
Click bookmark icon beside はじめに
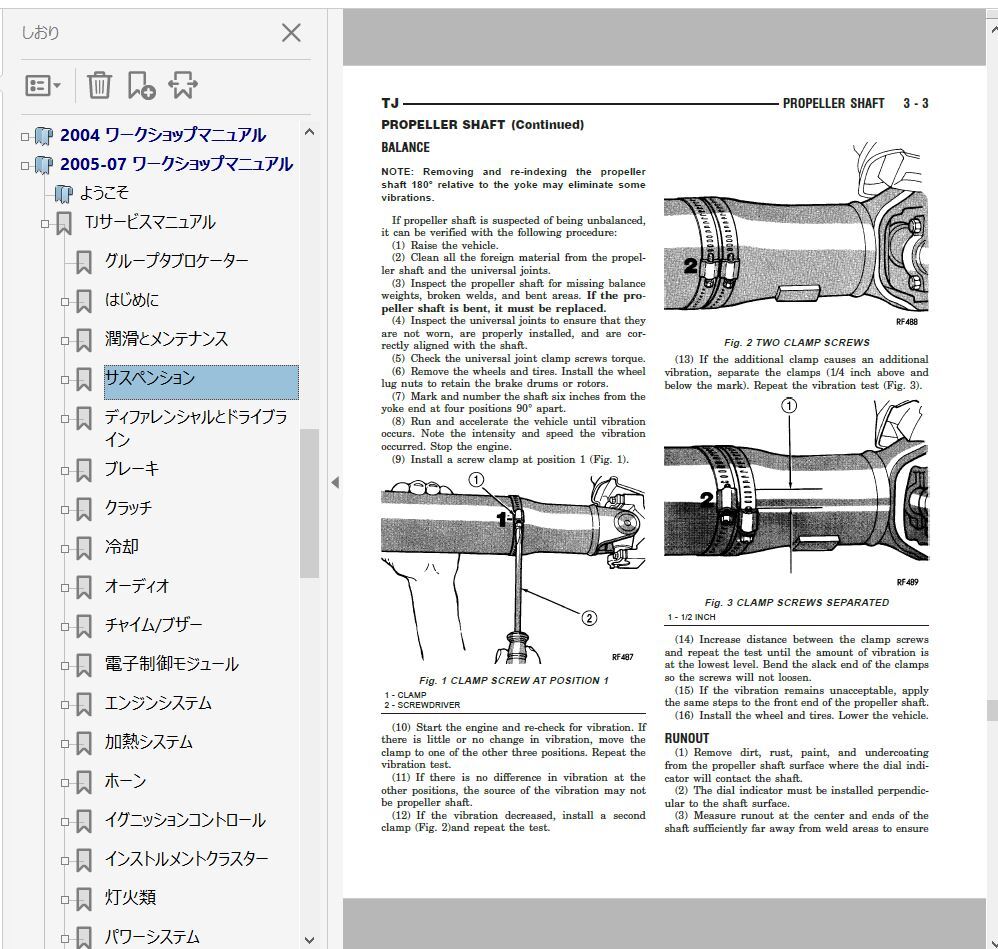[x=83, y=301]
